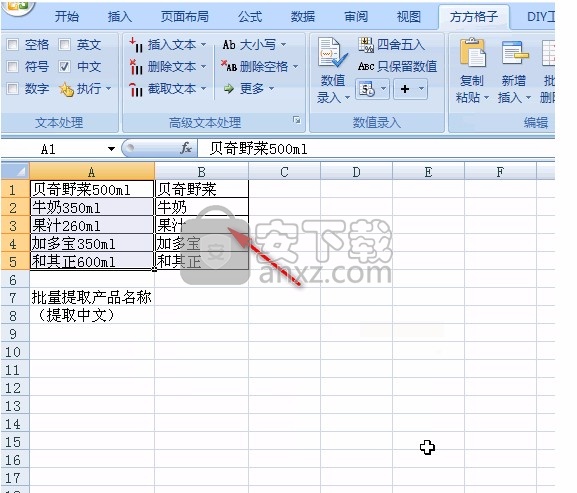Open the Formulas (公式) ribbon tab
577x493 pixels.
pyautogui.click(x=250, y=17)
